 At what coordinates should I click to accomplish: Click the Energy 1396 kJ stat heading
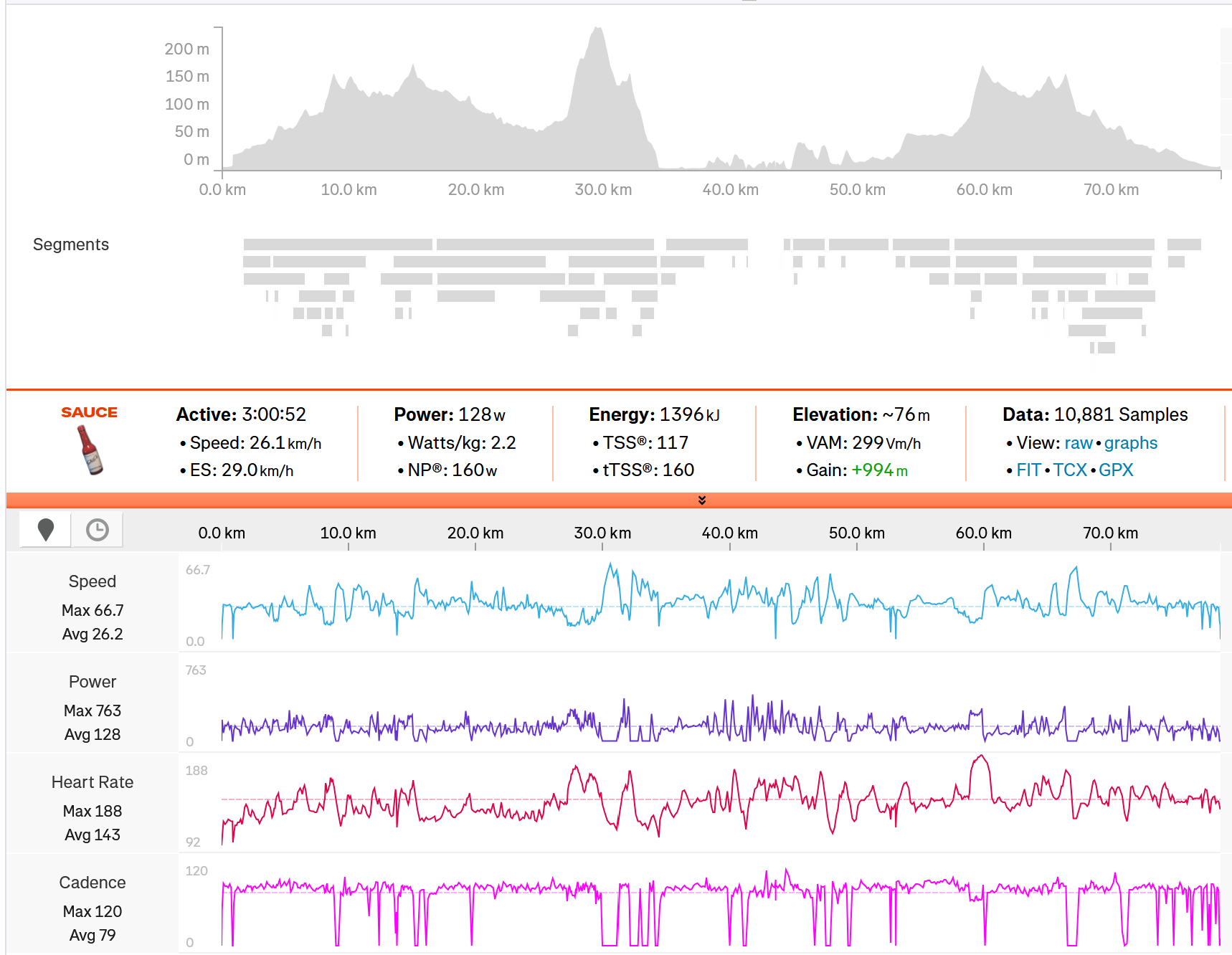(653, 414)
